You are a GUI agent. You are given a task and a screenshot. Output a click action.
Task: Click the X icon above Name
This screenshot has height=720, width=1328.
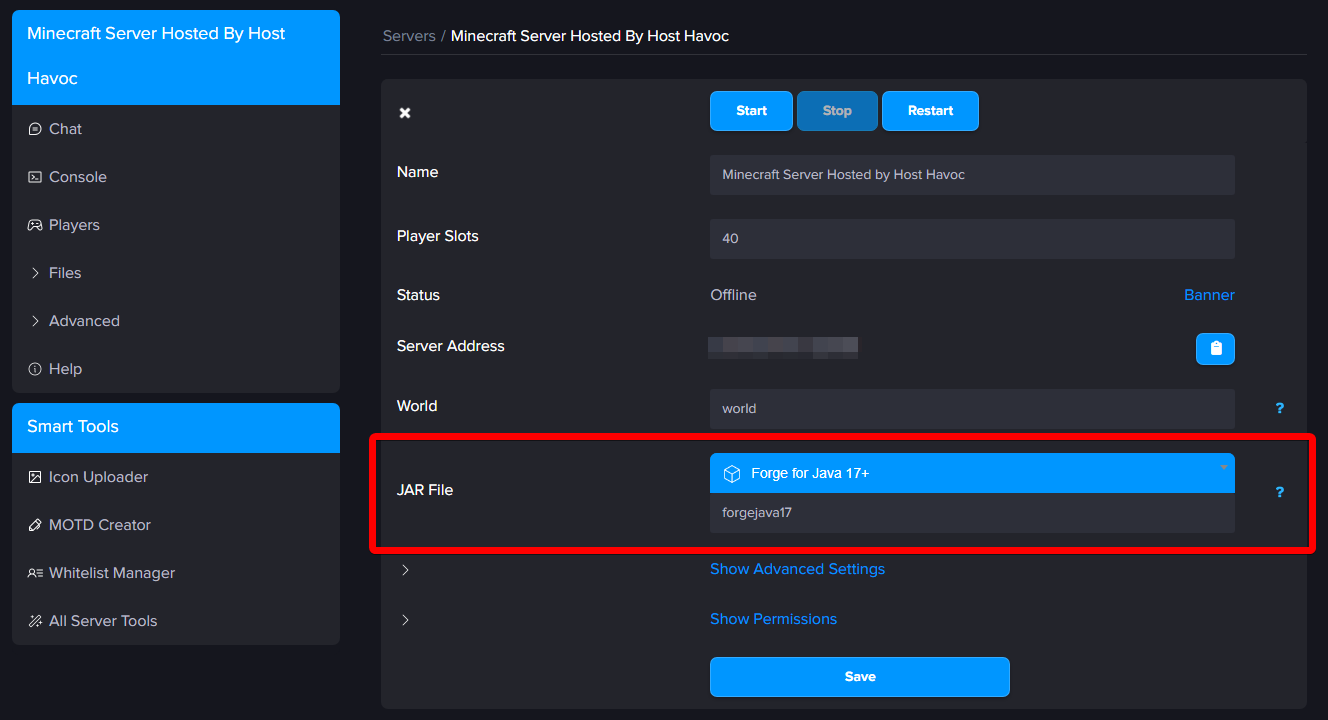pyautogui.click(x=405, y=113)
